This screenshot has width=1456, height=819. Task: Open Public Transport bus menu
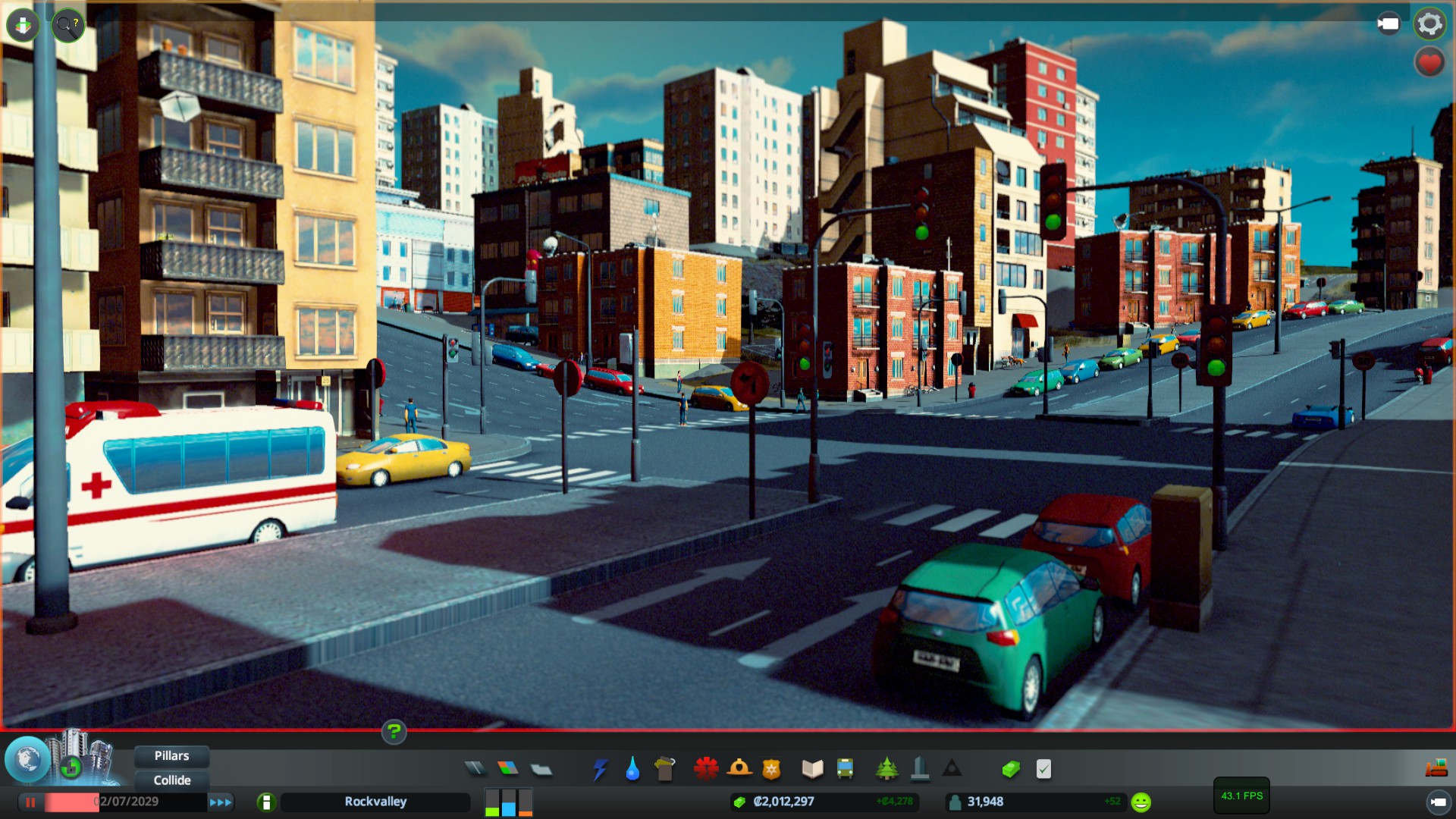point(845,770)
